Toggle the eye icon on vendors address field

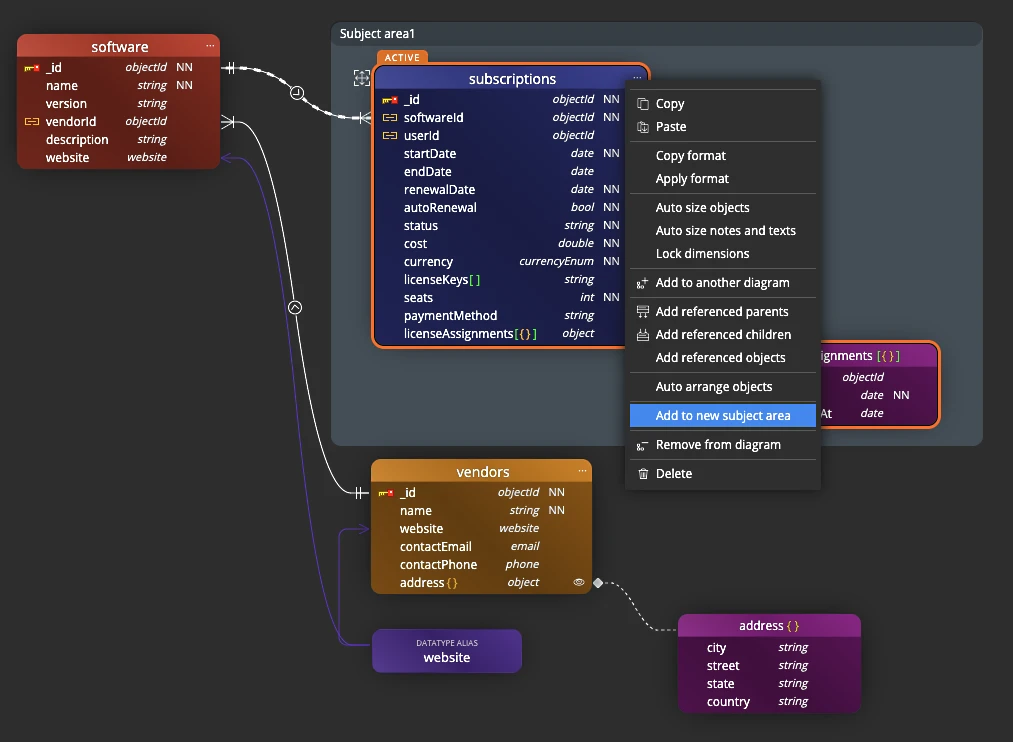tap(578, 582)
